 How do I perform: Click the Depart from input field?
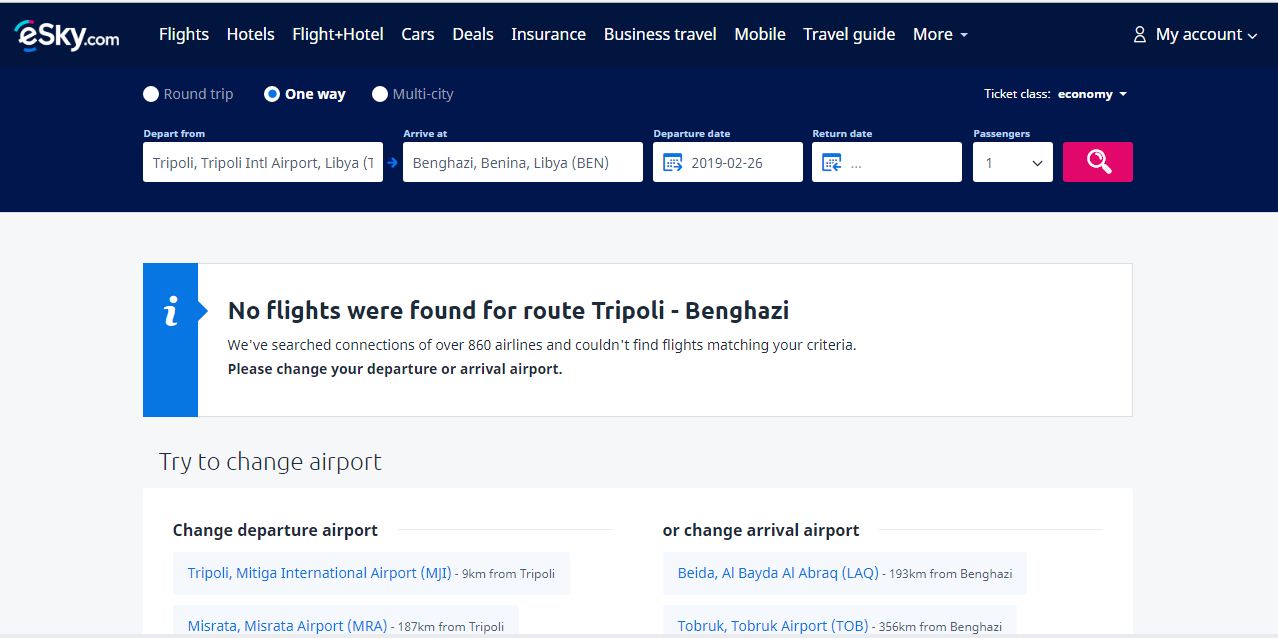click(x=262, y=162)
